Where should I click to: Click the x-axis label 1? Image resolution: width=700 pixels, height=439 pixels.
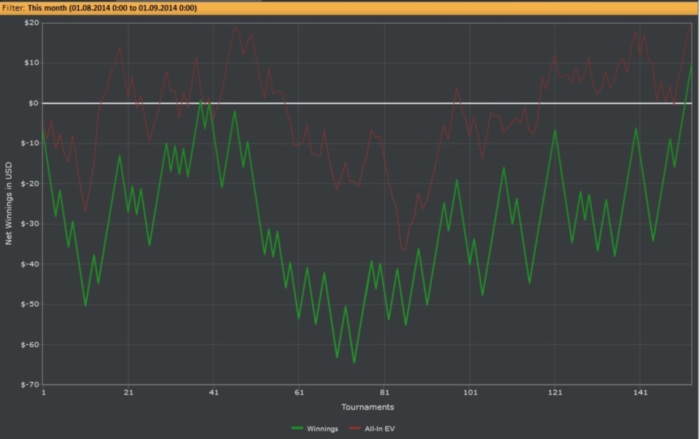click(x=43, y=393)
